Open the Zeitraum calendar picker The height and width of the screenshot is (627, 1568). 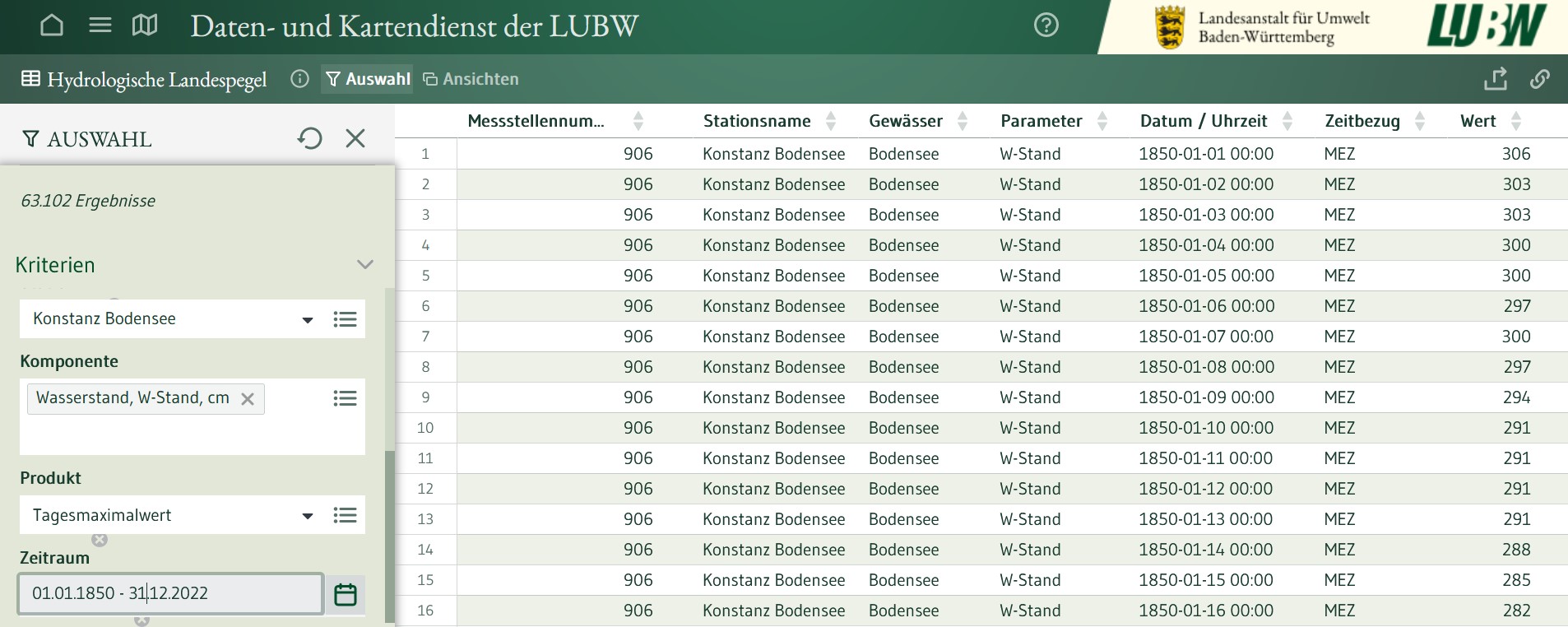tap(346, 594)
